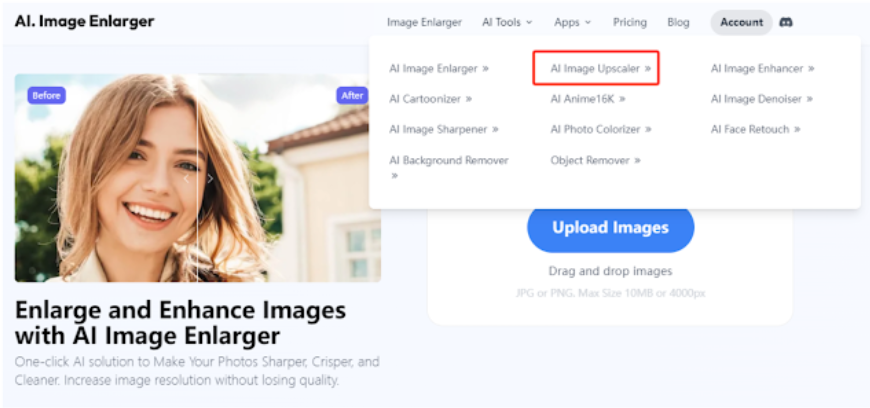
Task: Click the After badge on the photo
Action: (x=352, y=95)
